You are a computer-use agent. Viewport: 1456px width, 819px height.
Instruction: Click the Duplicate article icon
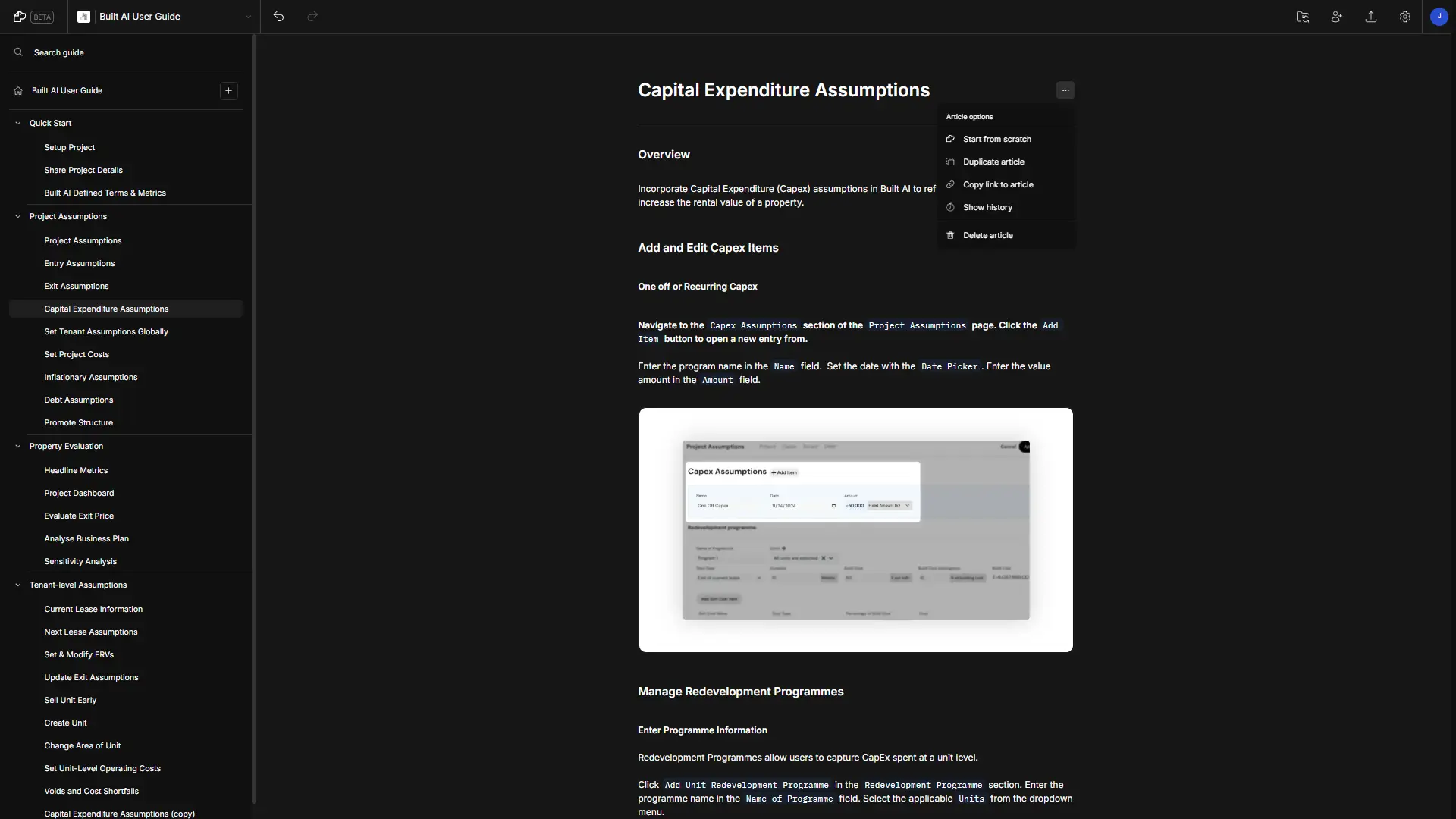(950, 162)
